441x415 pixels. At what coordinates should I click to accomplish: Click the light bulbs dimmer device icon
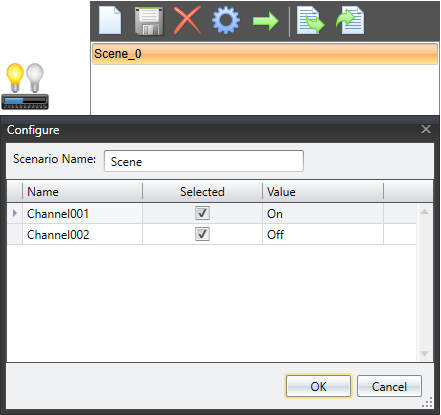pyautogui.click(x=25, y=86)
